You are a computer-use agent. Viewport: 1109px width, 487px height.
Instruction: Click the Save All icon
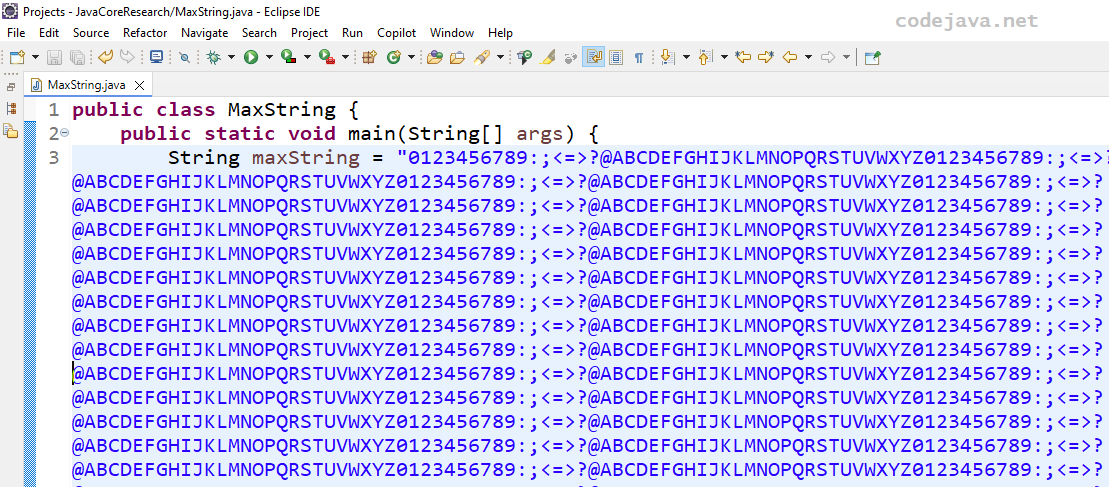[x=77, y=57]
